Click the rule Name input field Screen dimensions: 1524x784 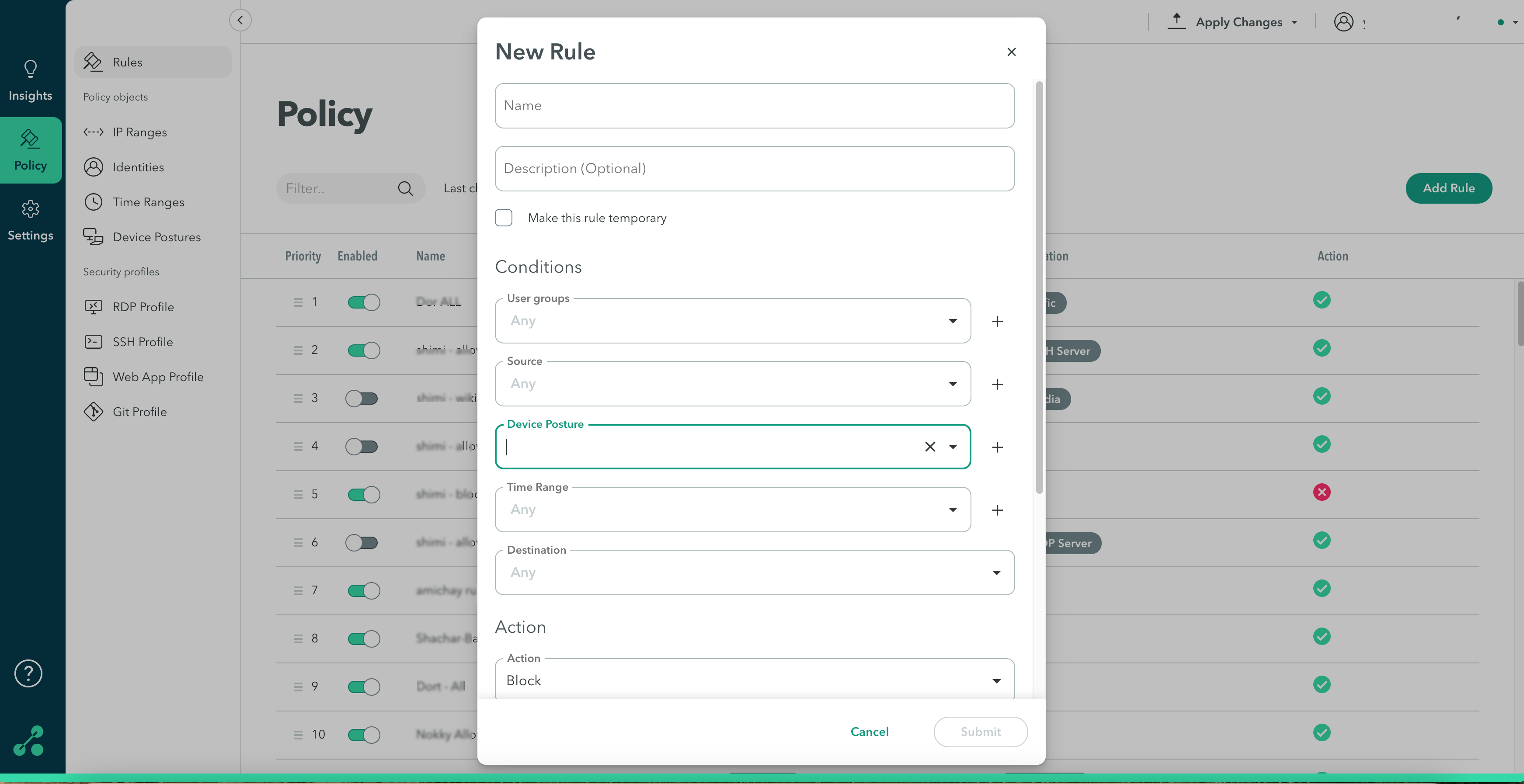(754, 106)
